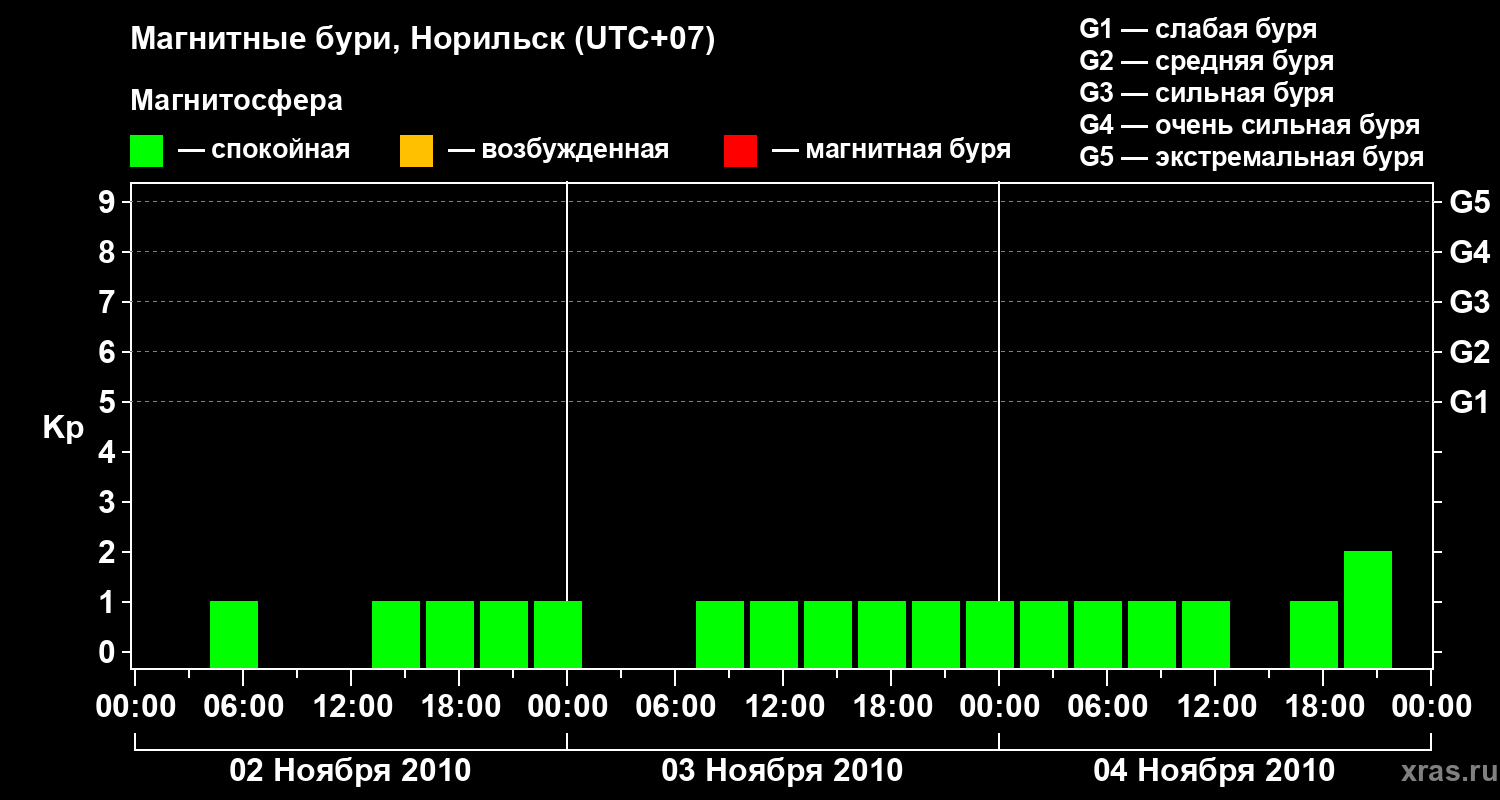Click the final '00:00' label ending 04 Ноября
The width and height of the screenshot is (1500, 800).
(1431, 706)
